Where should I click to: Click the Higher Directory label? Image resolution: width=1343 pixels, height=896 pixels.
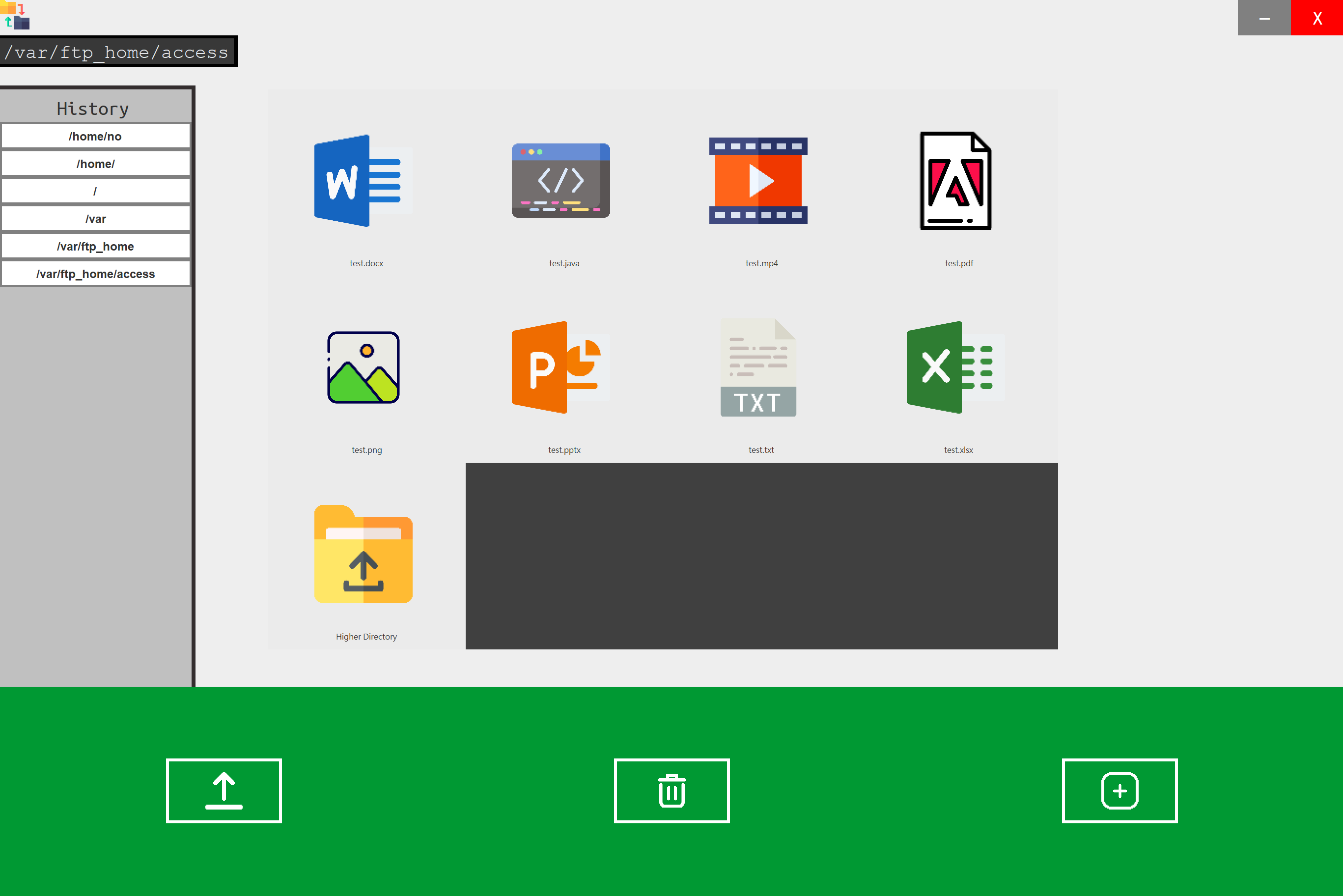[366, 637]
